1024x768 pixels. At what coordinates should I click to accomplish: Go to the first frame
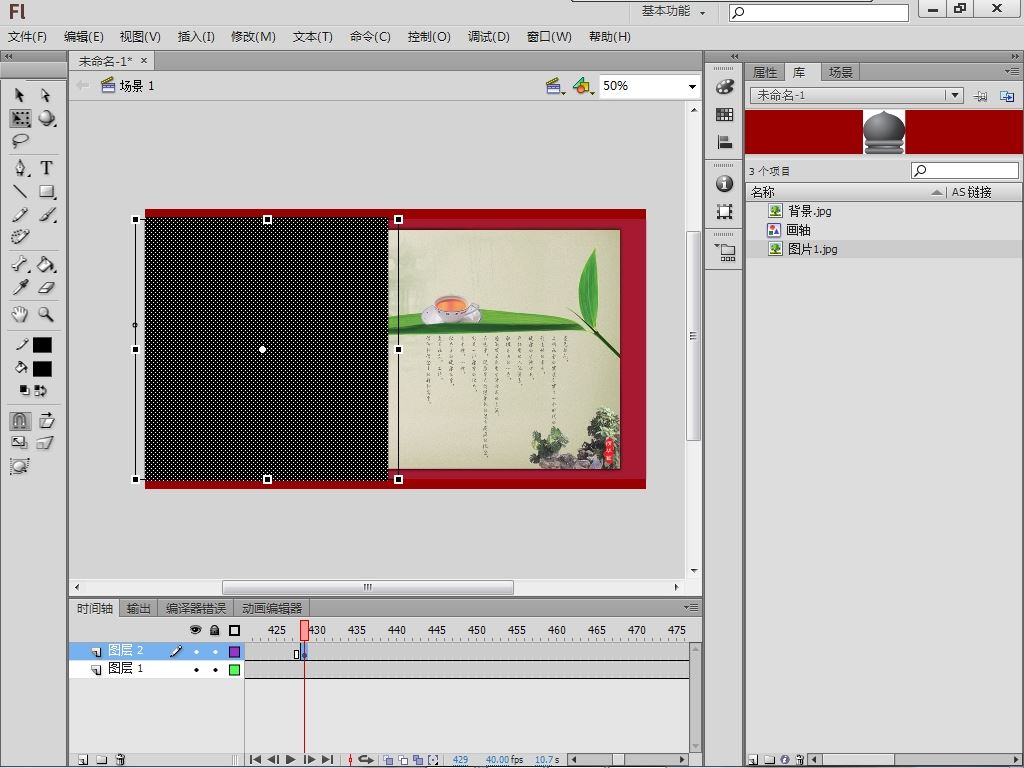pyautogui.click(x=255, y=760)
